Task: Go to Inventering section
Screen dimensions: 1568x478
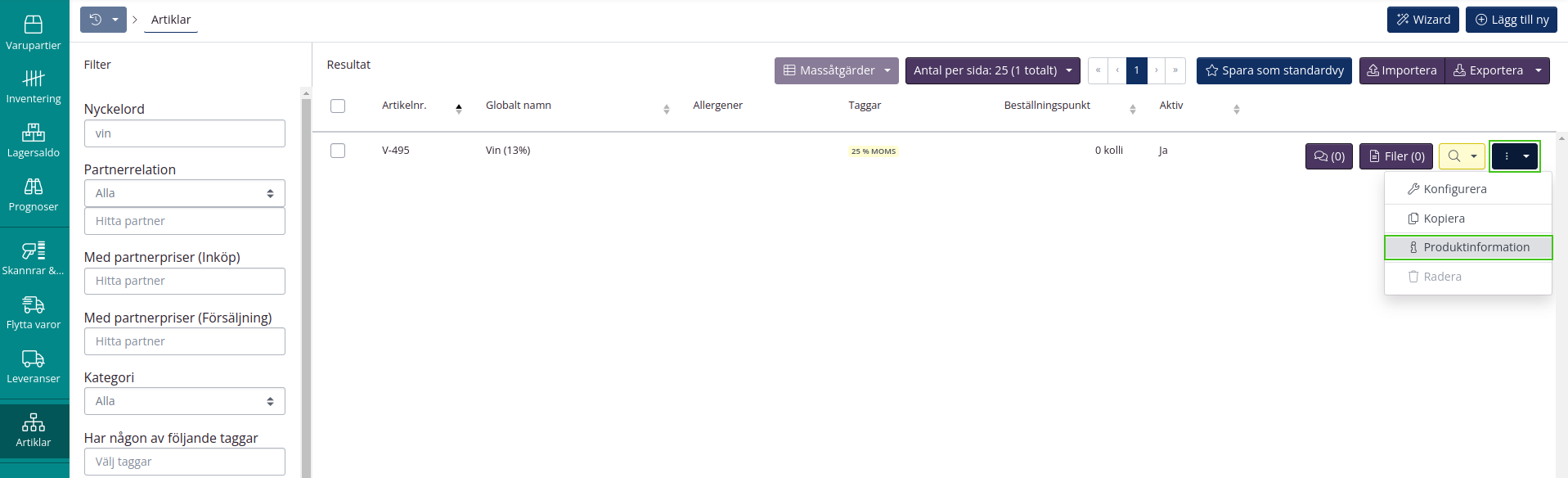Action: coord(34,87)
